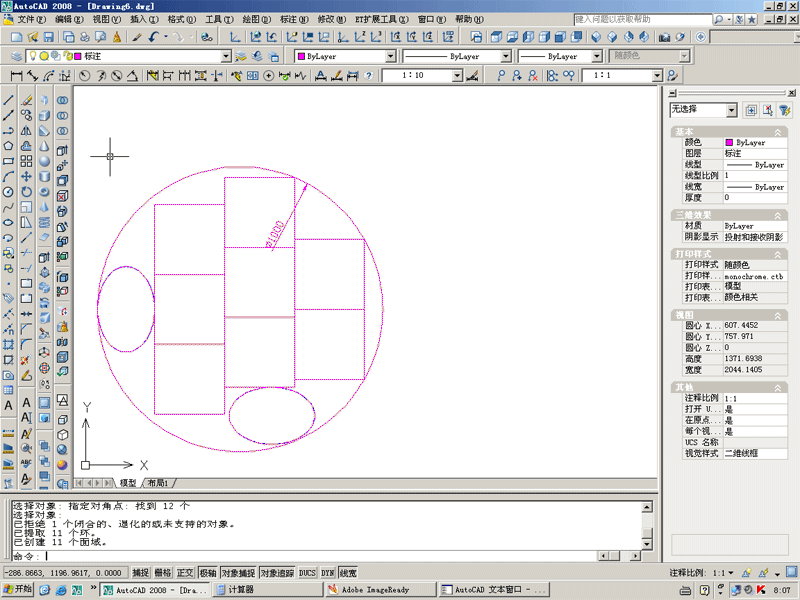This screenshot has width=800, height=600.
Task: Select the Multiline Text tool
Action: point(8,406)
